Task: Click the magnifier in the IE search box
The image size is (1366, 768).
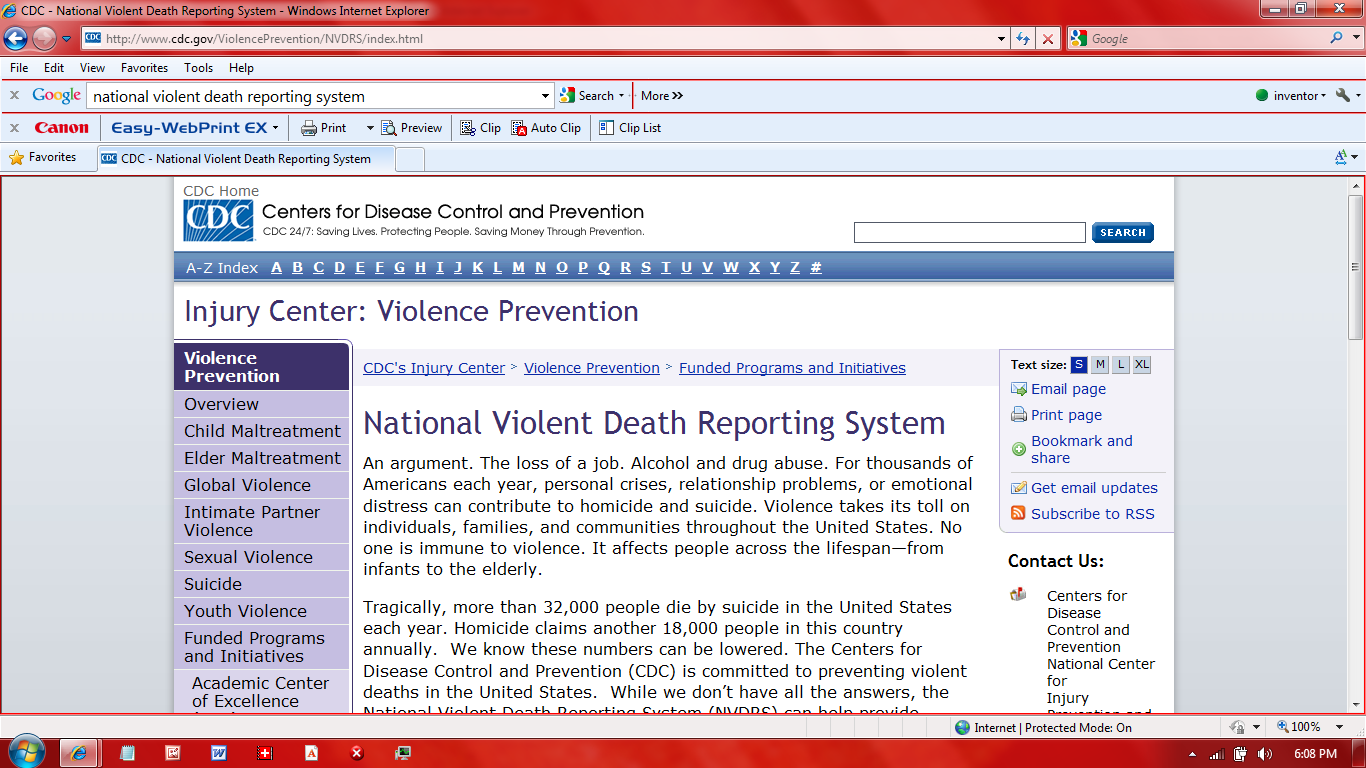Action: tap(1337, 38)
